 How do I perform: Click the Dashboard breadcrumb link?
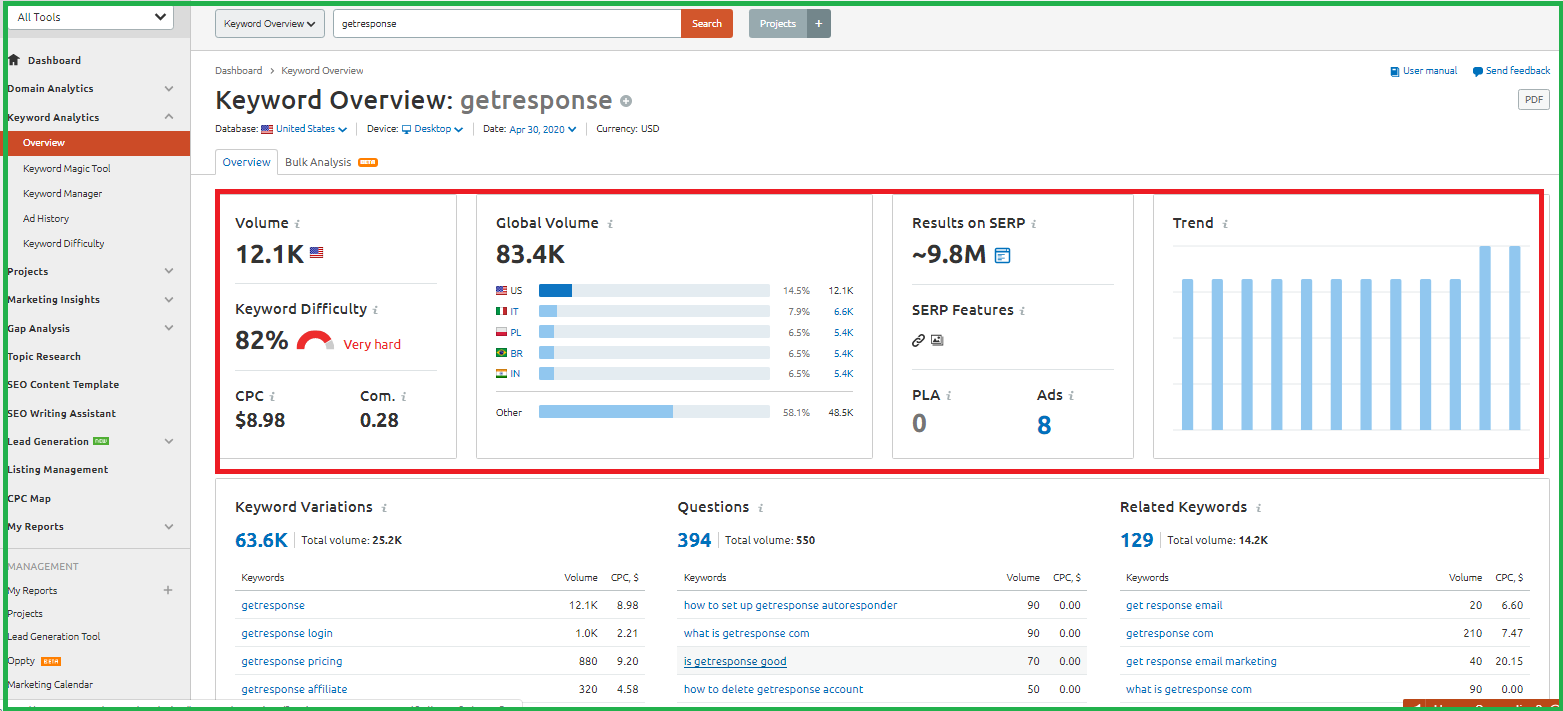click(x=238, y=71)
